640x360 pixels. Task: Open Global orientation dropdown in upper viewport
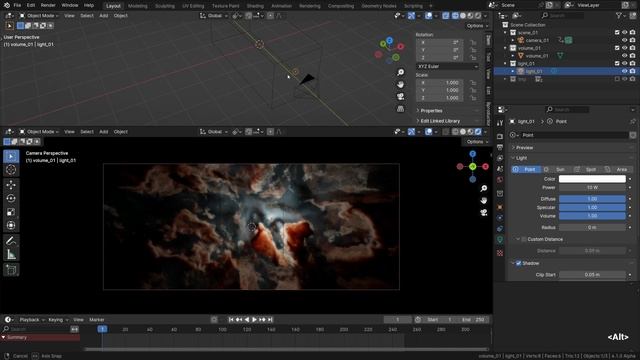tap(214, 16)
